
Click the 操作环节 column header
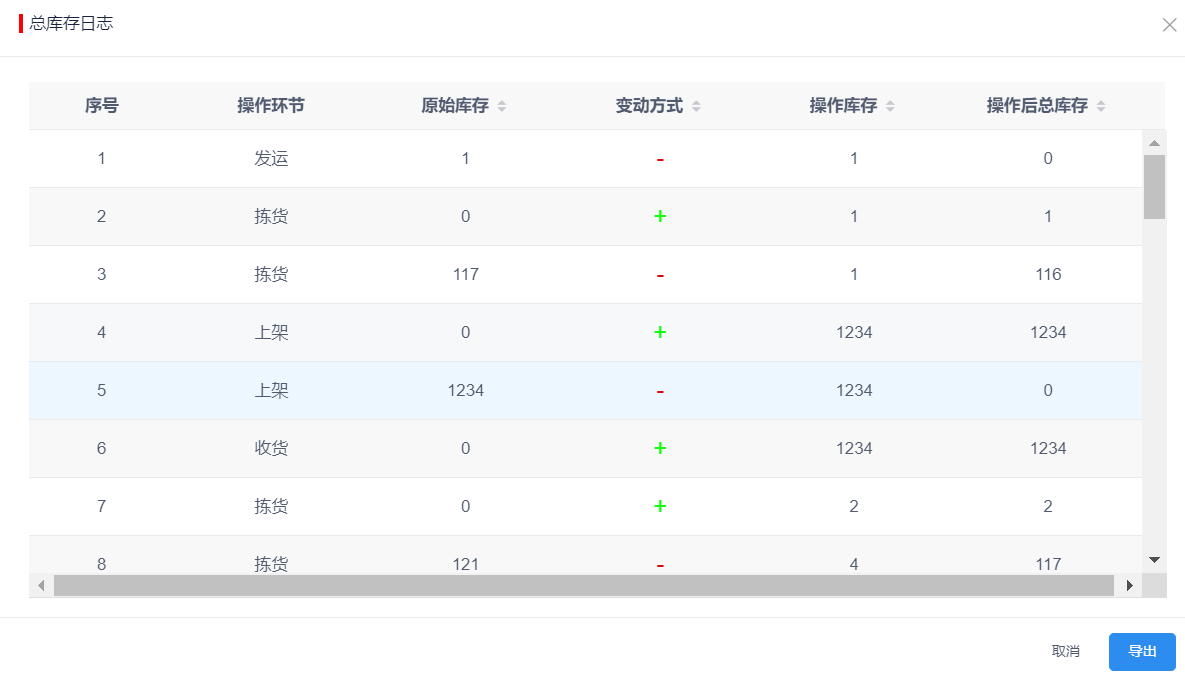click(271, 106)
